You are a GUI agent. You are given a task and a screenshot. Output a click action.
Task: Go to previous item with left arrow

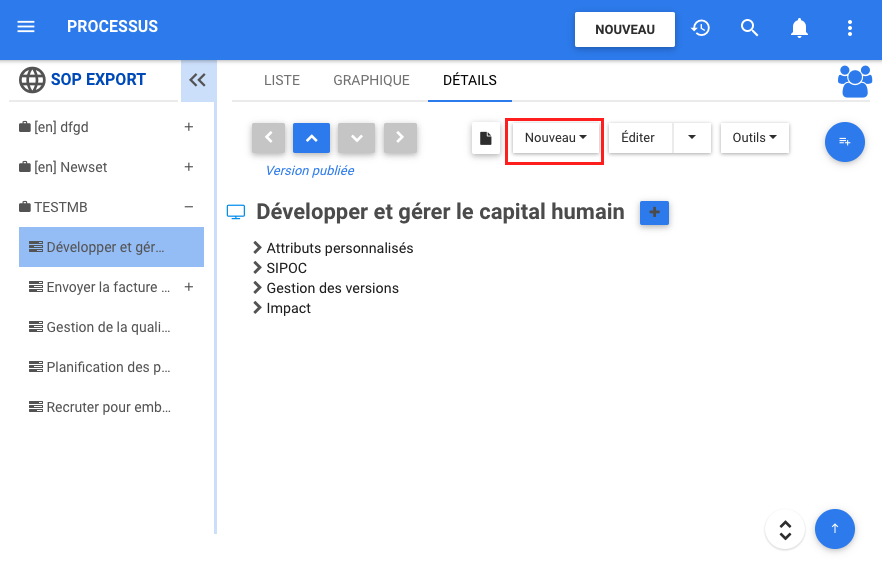pyautogui.click(x=268, y=137)
